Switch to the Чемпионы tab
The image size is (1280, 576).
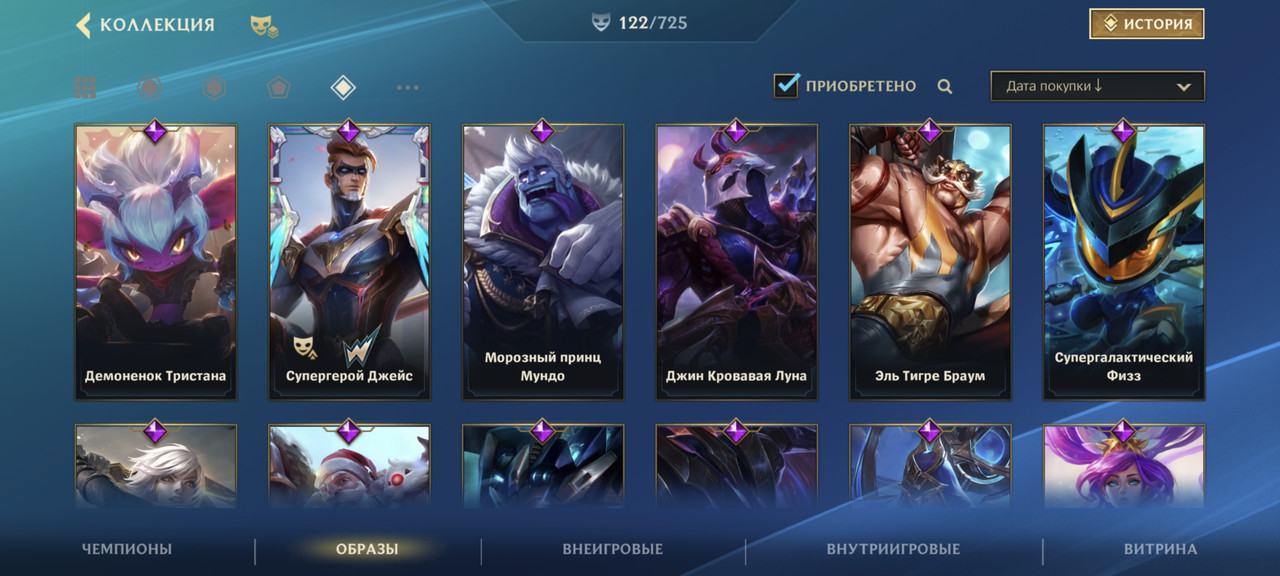tap(127, 549)
